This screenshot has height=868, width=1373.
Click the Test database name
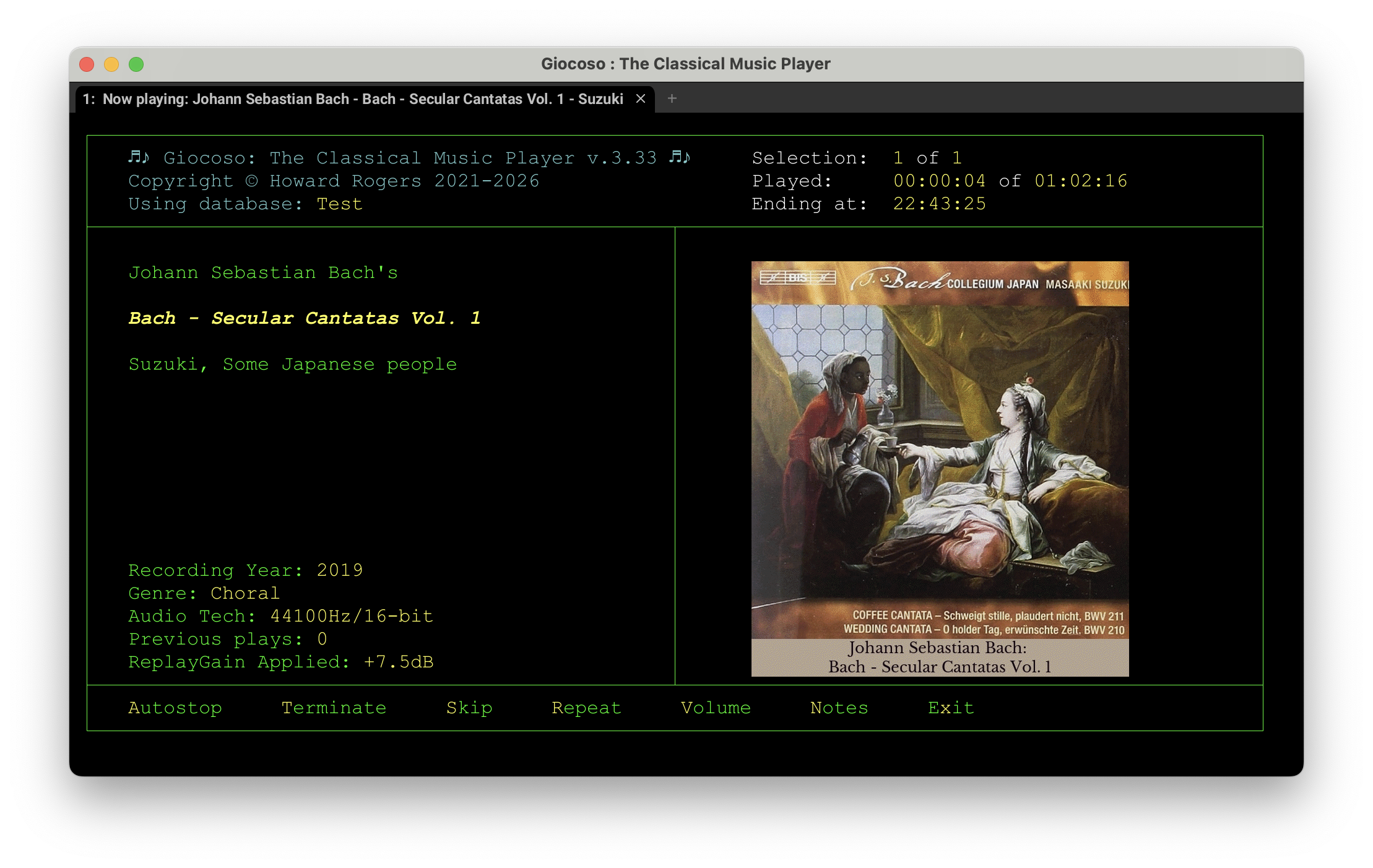[339, 204]
